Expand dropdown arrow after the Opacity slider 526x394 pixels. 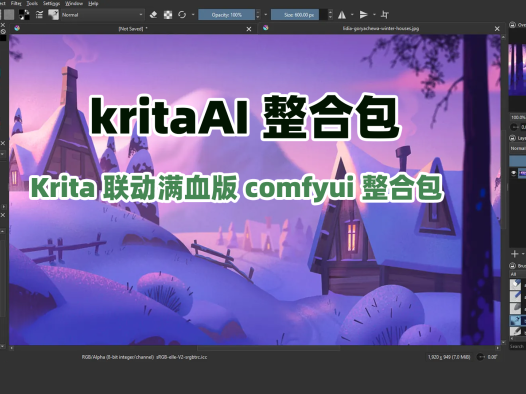pyautogui.click(x=266, y=15)
